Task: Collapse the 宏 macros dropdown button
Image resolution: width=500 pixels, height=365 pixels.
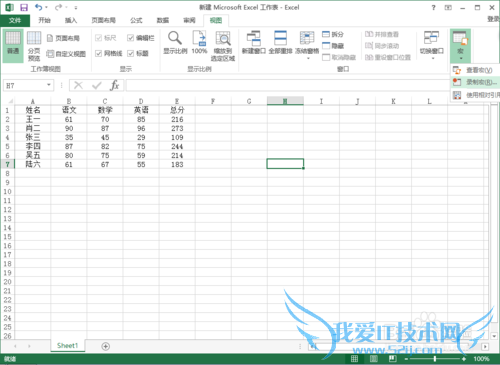Action: coord(460,46)
